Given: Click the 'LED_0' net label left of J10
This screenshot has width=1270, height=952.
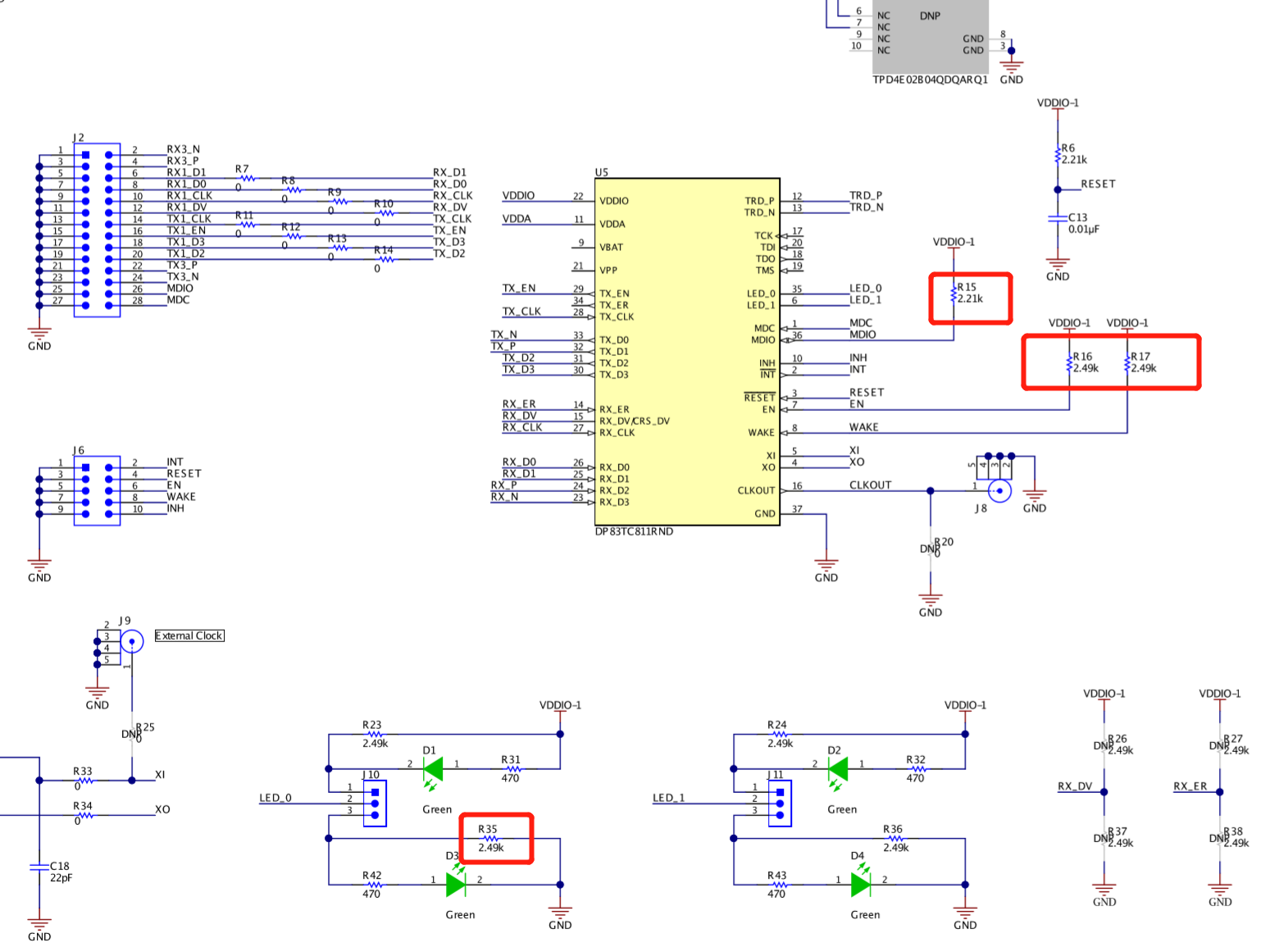Looking at the screenshot, I should (x=275, y=798).
